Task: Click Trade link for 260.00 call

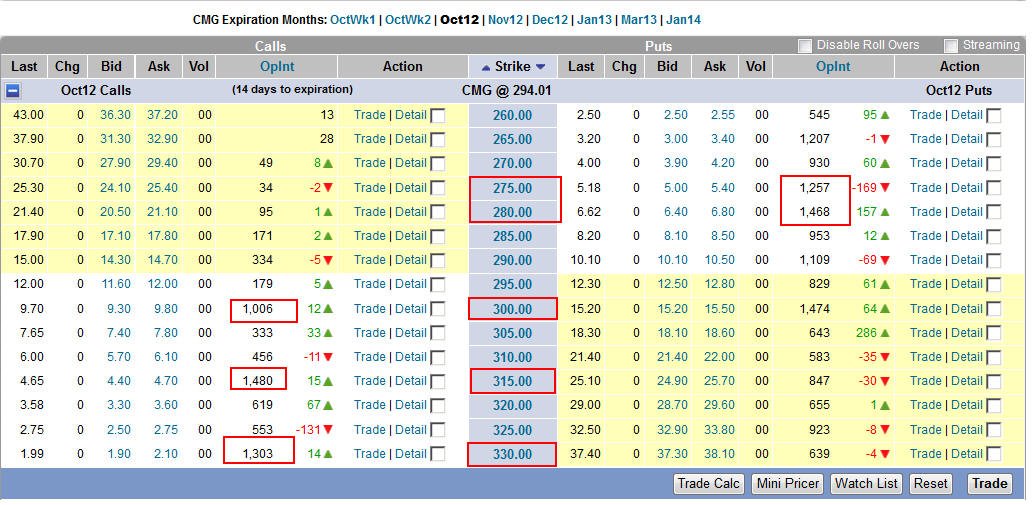Action: pyautogui.click(x=369, y=115)
